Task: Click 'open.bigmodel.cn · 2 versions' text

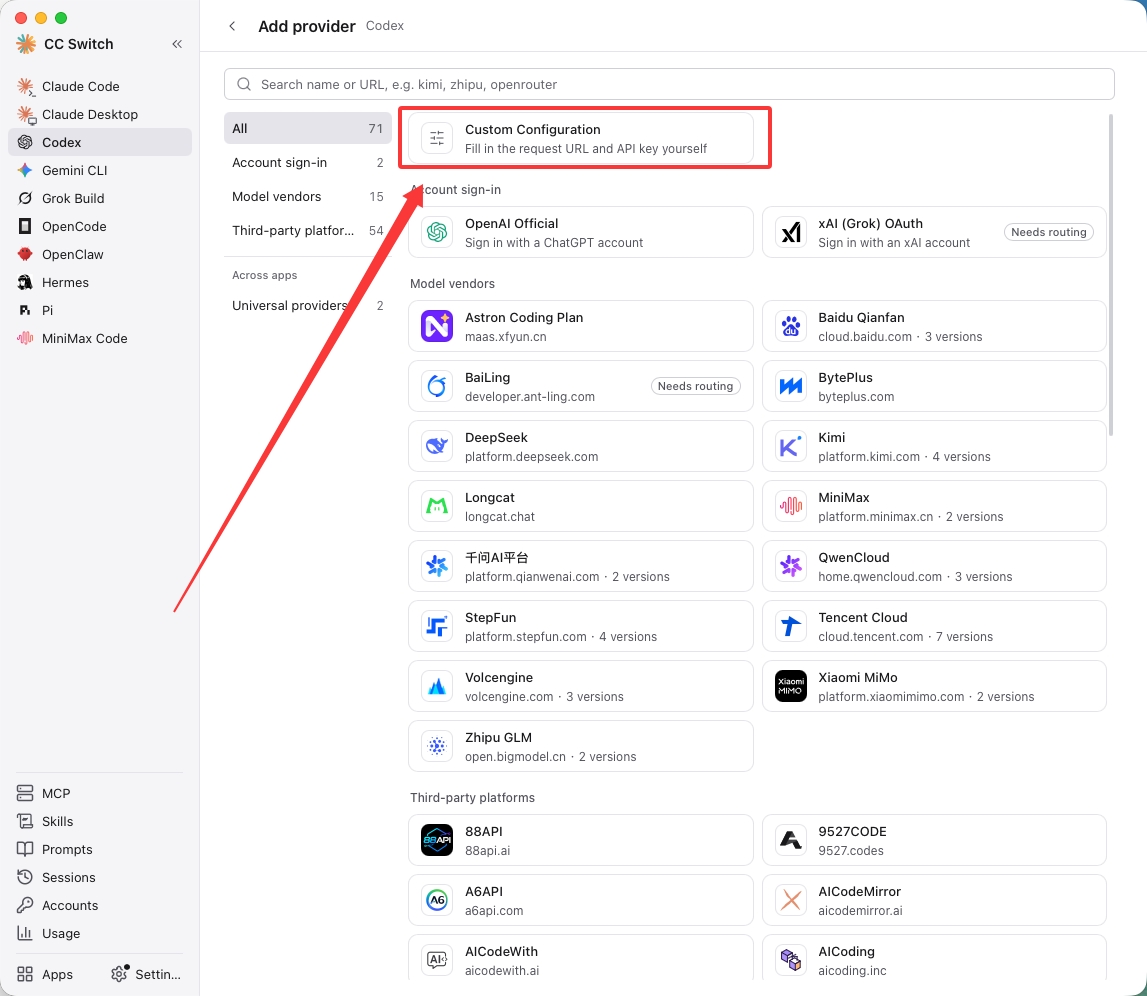Action: tap(551, 756)
